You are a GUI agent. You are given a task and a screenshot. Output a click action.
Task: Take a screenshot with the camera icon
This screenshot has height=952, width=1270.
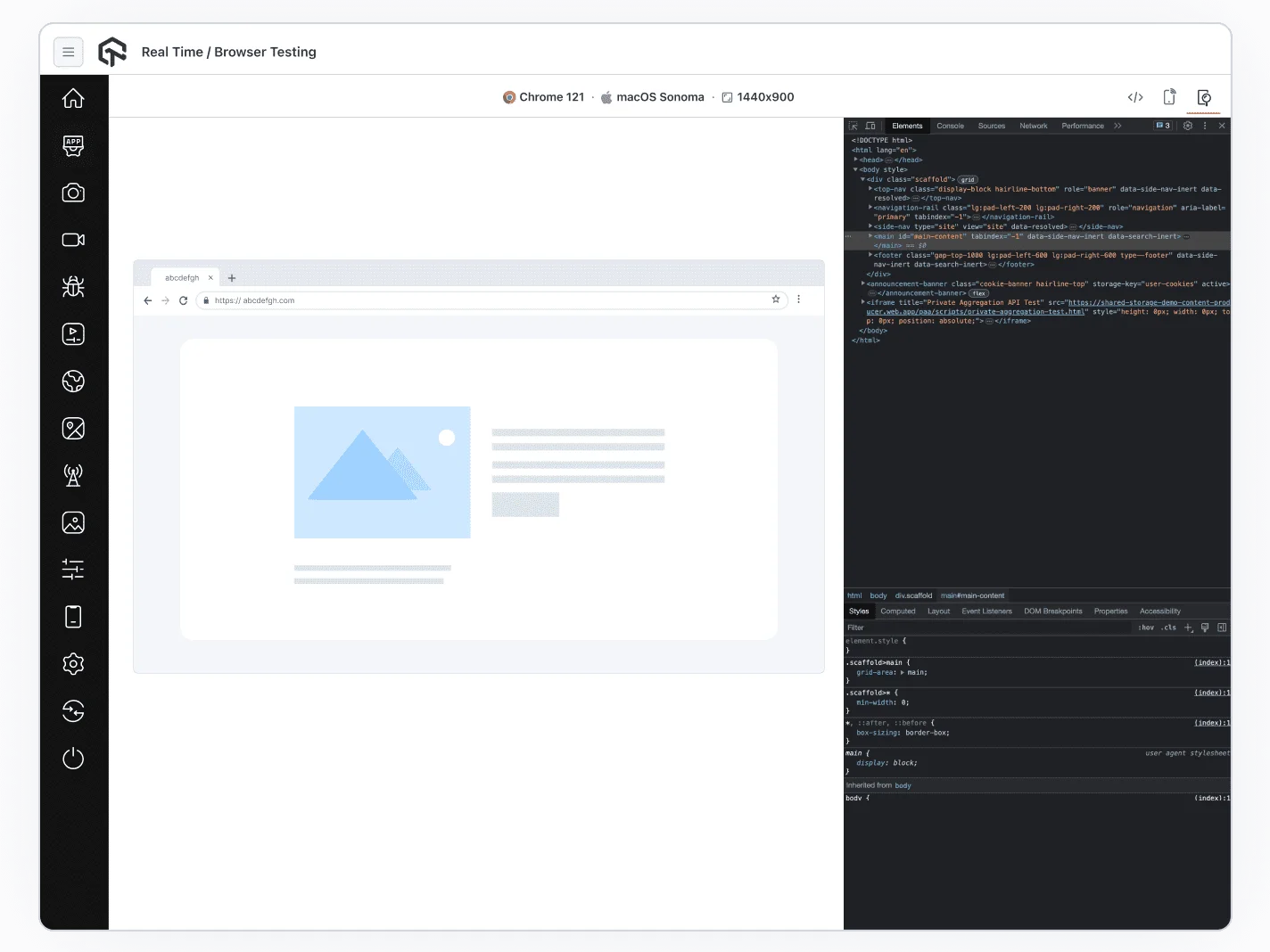click(73, 193)
